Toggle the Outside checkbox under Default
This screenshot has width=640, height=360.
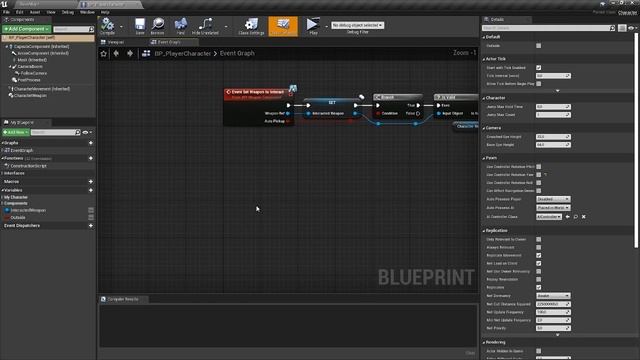click(539, 46)
